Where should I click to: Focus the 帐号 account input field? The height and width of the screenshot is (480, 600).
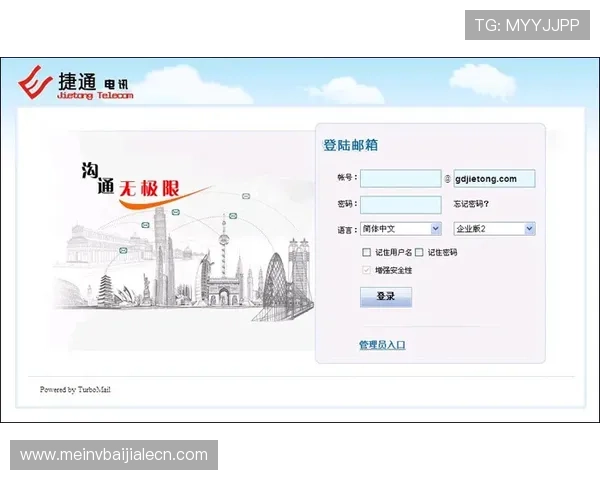(401, 178)
